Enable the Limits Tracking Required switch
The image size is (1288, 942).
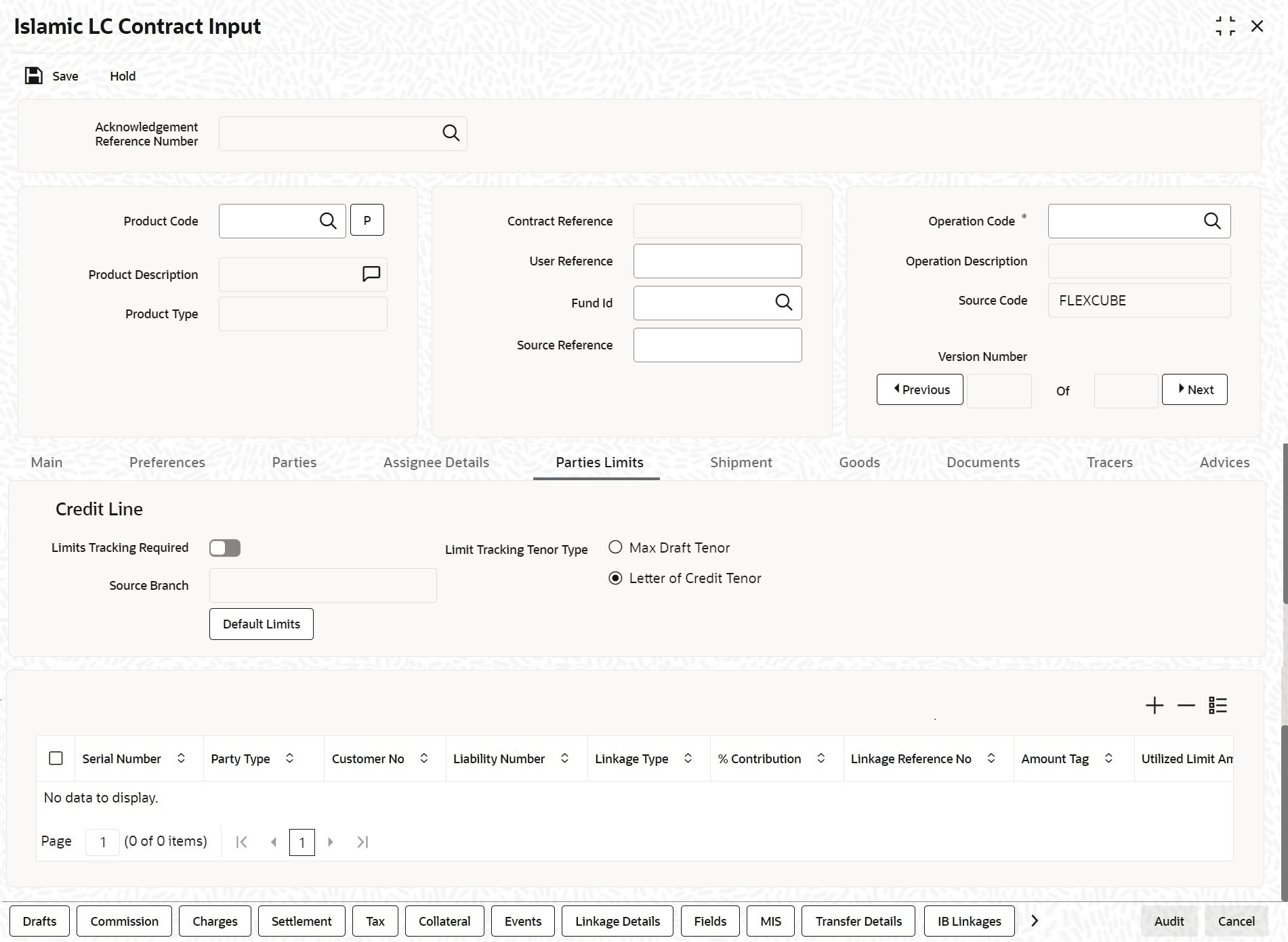(x=225, y=548)
